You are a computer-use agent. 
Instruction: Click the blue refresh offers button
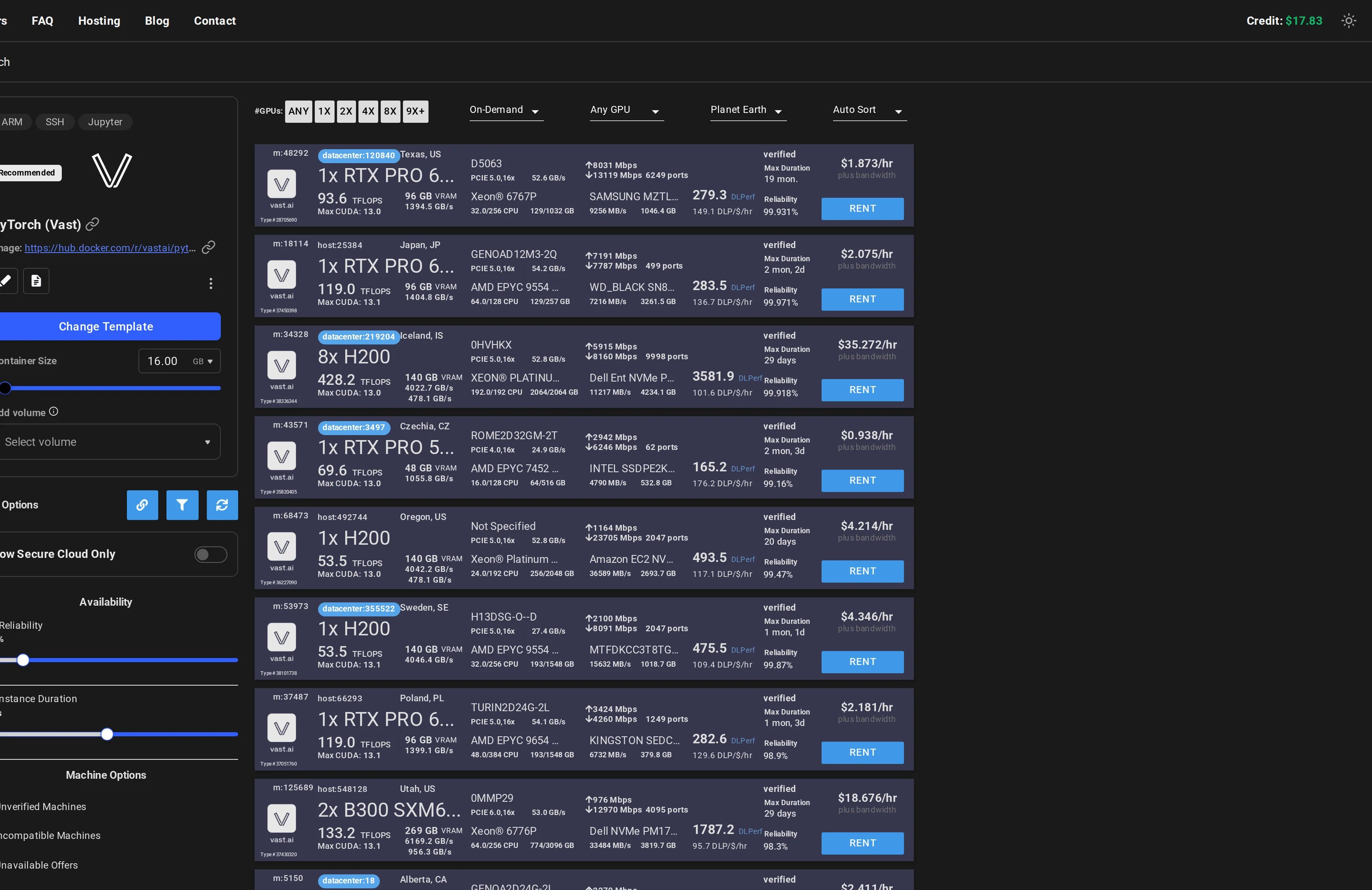[222, 505]
